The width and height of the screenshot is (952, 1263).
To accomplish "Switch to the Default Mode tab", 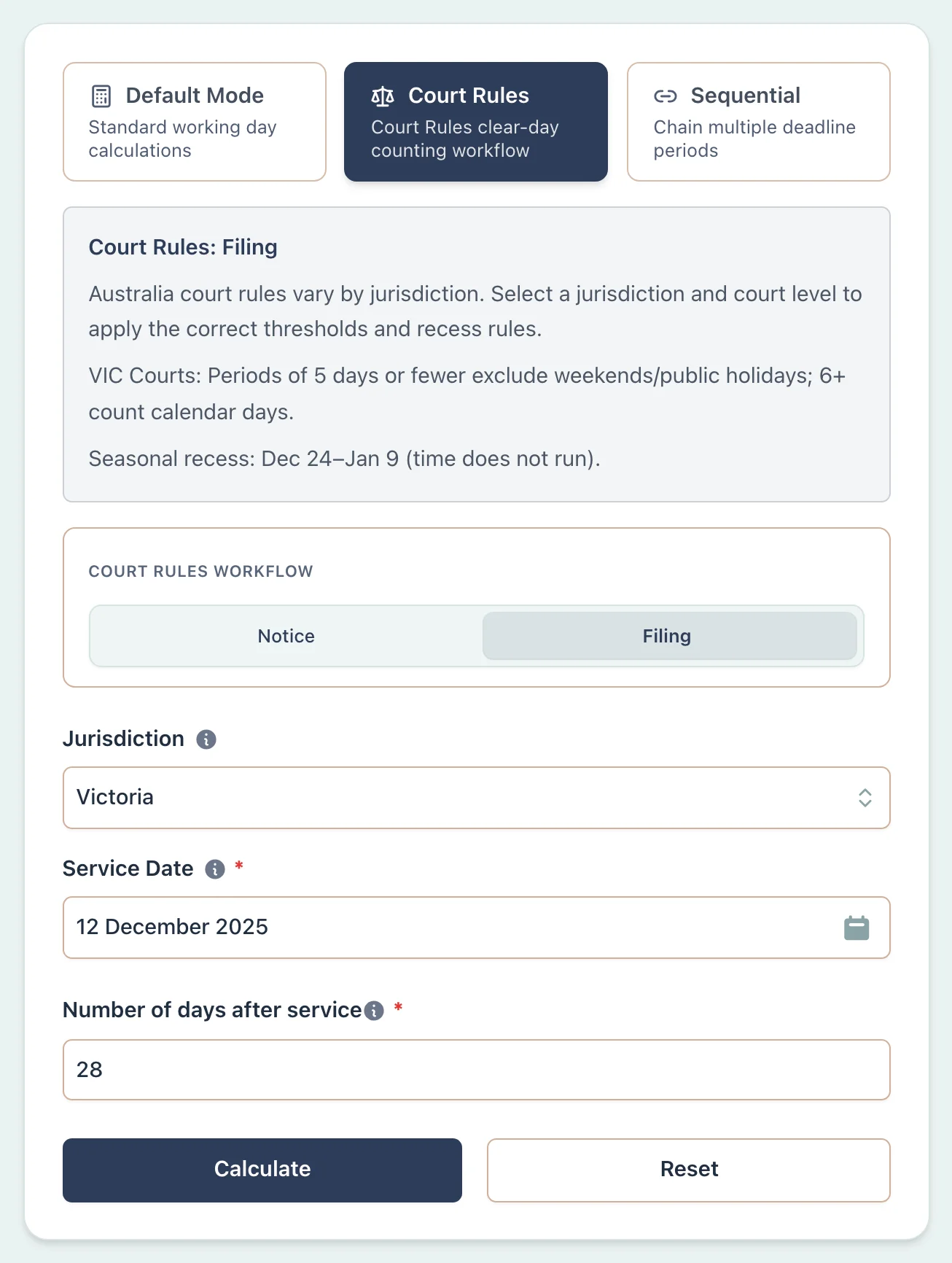I will coord(195,122).
